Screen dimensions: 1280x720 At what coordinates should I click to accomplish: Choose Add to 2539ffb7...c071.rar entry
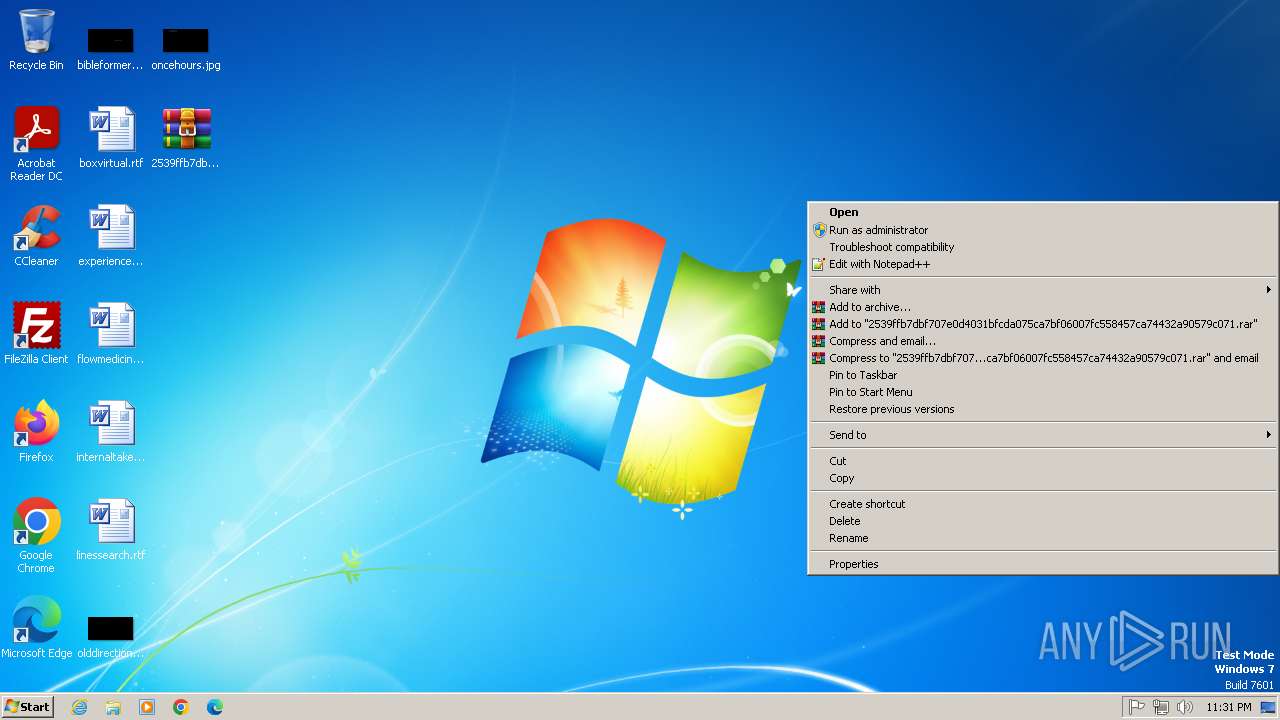tap(1042, 324)
